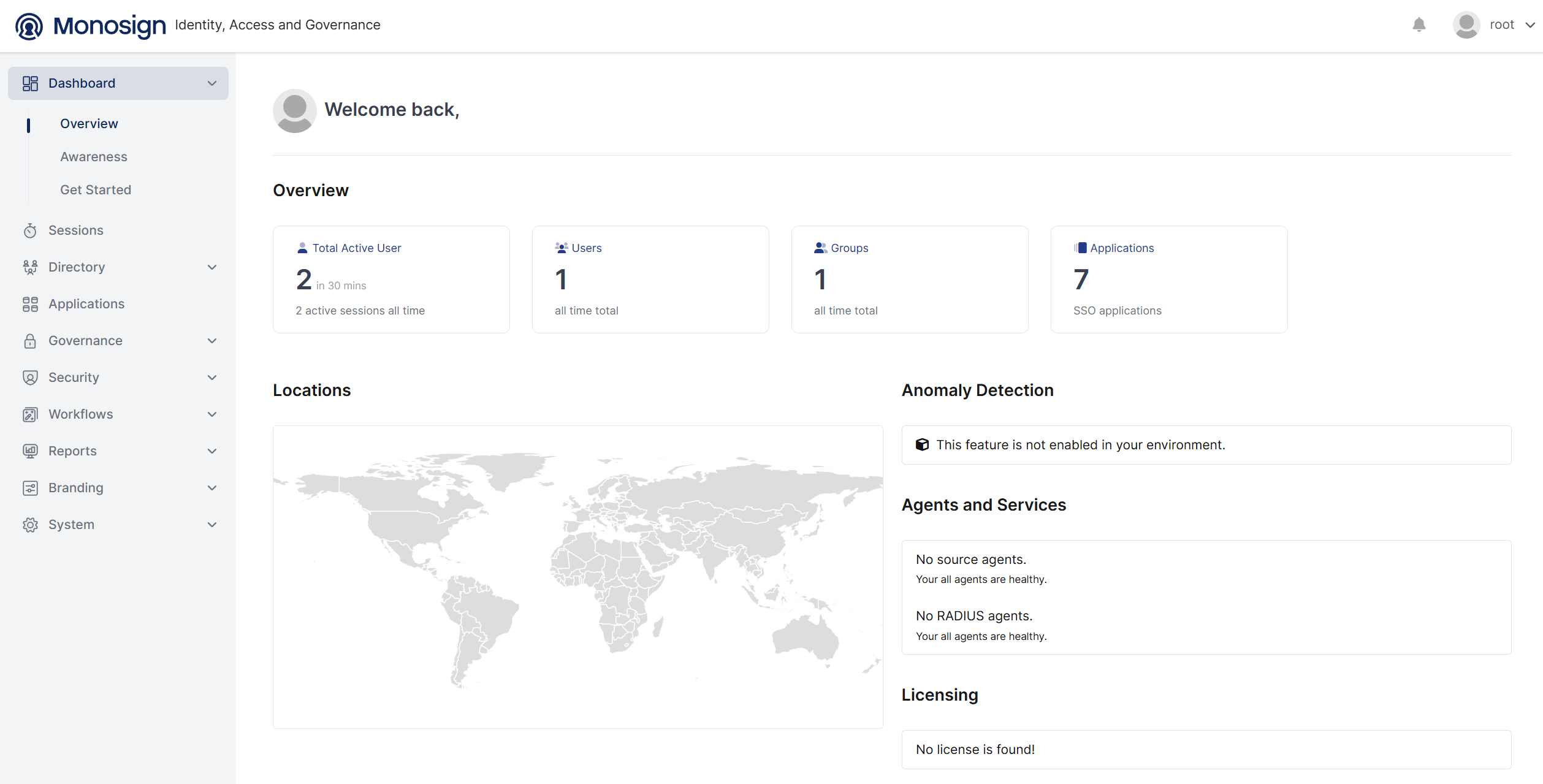Screen dimensions: 1543x784
Task: Click the Branding sliders icon
Action: tap(30, 488)
